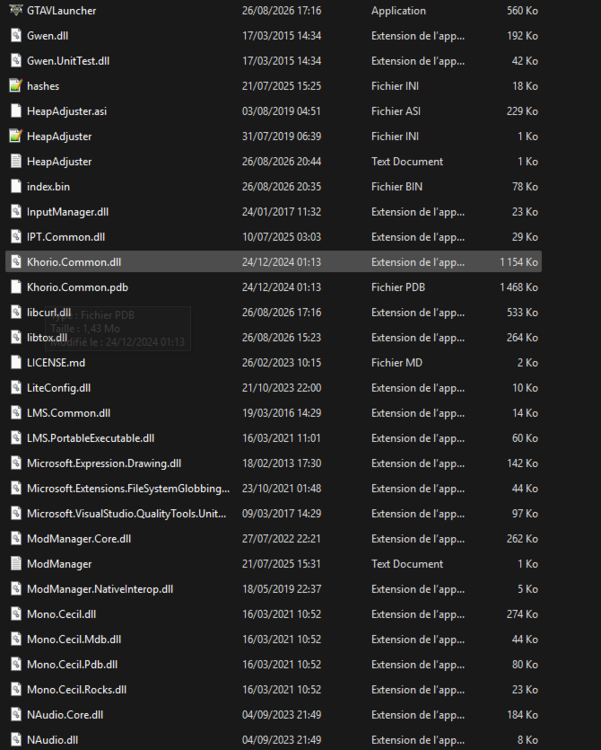Select the Microsoft.Extensions.FileSystemGlobbing file name
Viewport: 601px width, 750px height.
click(x=128, y=488)
